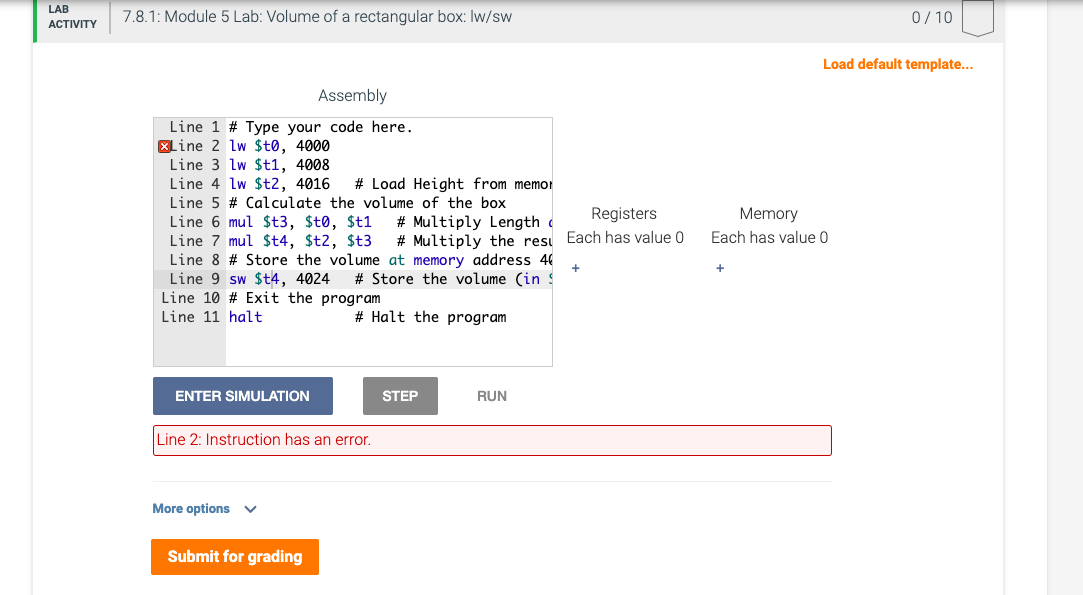Screen dimensions: 1083x595
Task: Select the halt instruction on Line 11
Action: click(x=245, y=316)
